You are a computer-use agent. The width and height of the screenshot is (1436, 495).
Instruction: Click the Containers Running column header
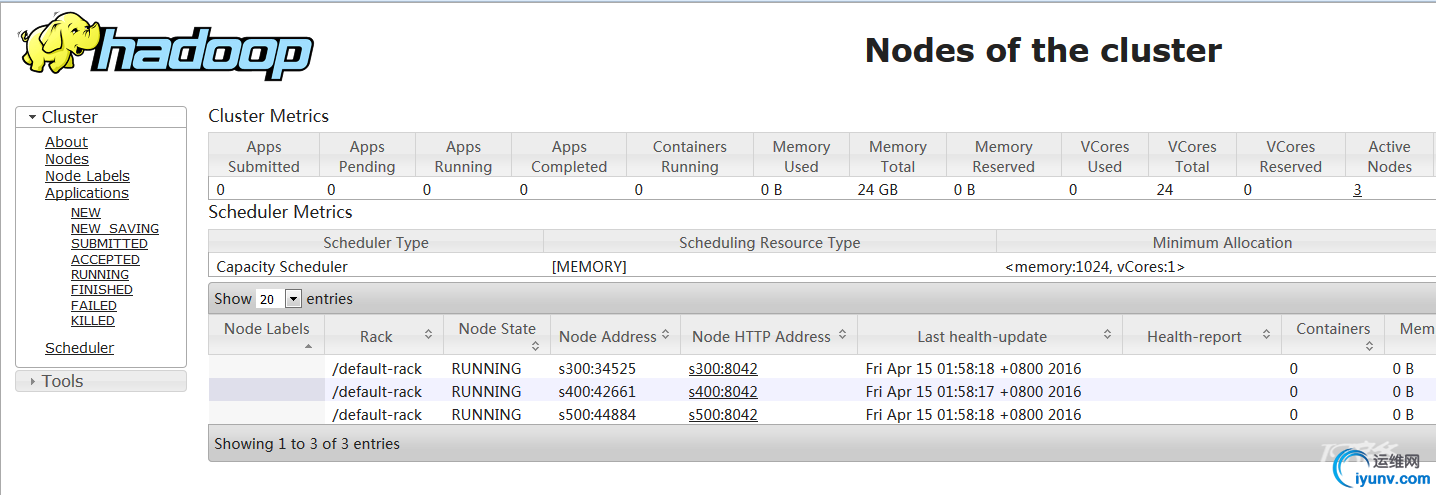690,157
